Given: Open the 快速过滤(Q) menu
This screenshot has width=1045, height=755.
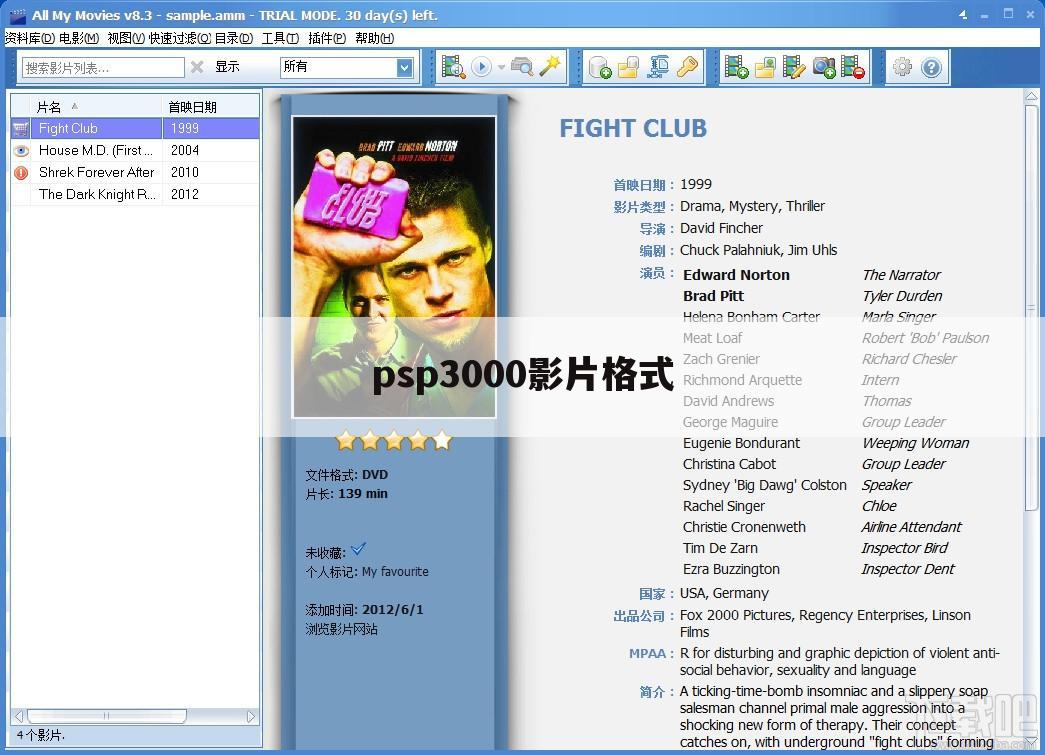Looking at the screenshot, I should (179, 38).
